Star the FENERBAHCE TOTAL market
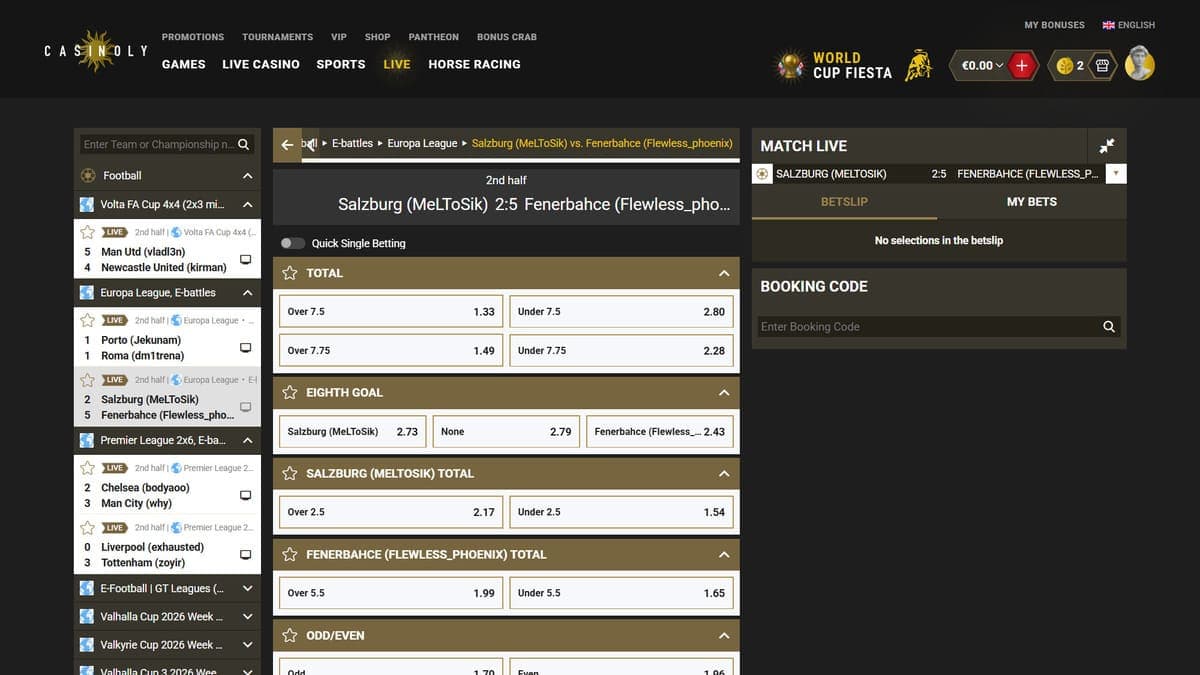Image resolution: width=1200 pixels, height=675 pixels. click(x=290, y=554)
